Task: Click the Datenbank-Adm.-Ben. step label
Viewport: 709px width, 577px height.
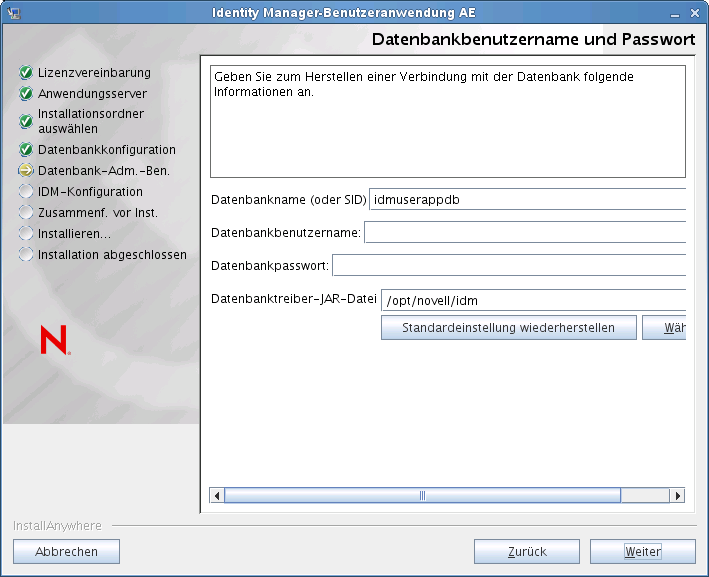Action: [x=104, y=170]
